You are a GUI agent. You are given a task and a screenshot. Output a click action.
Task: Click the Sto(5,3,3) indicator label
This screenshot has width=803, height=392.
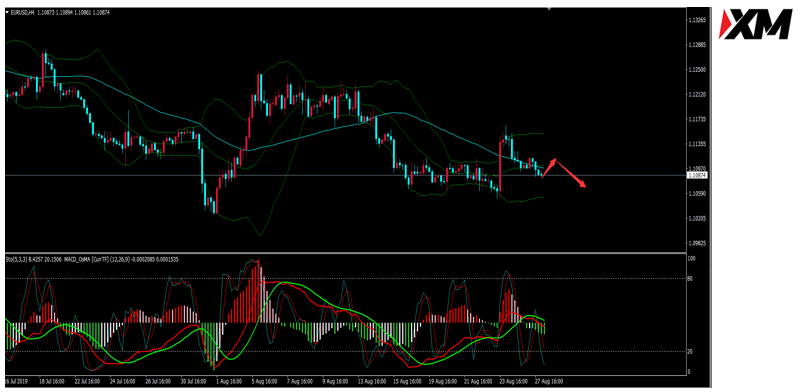click(x=16, y=260)
